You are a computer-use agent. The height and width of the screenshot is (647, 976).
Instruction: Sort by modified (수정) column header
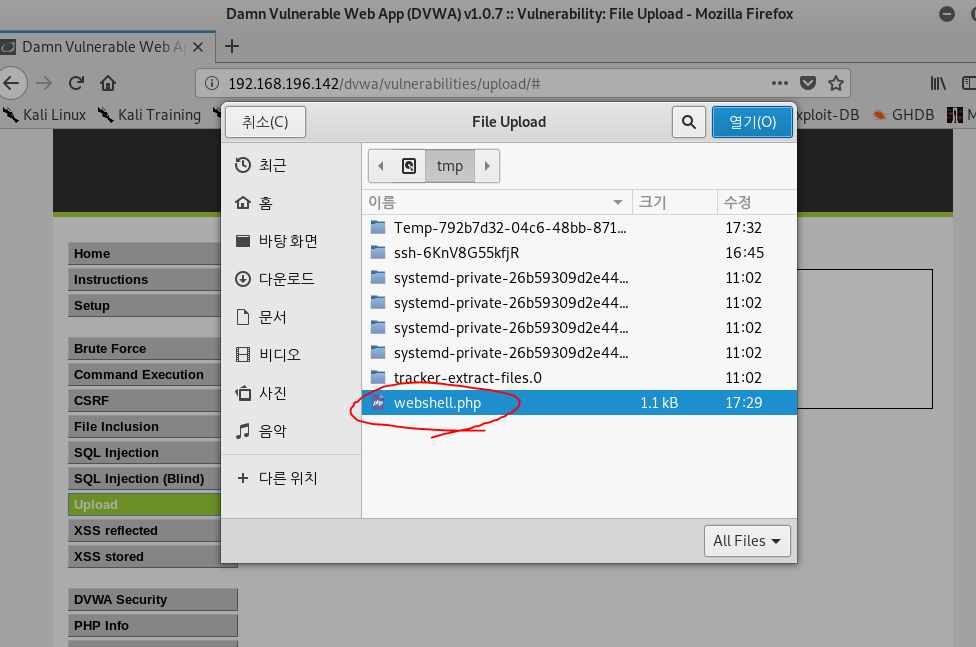click(757, 202)
